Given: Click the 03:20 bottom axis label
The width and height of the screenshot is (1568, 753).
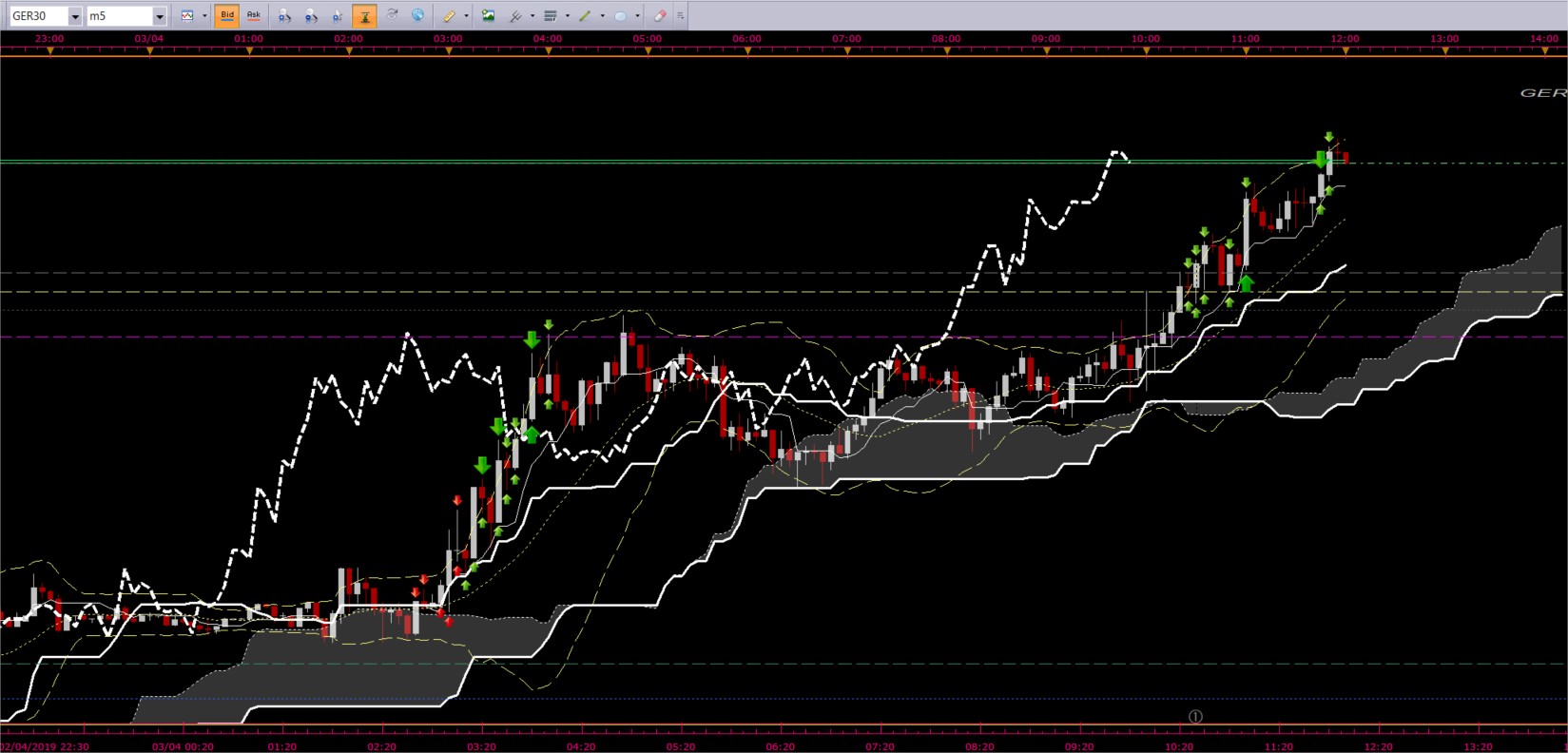Looking at the screenshot, I should pyautogui.click(x=481, y=746).
